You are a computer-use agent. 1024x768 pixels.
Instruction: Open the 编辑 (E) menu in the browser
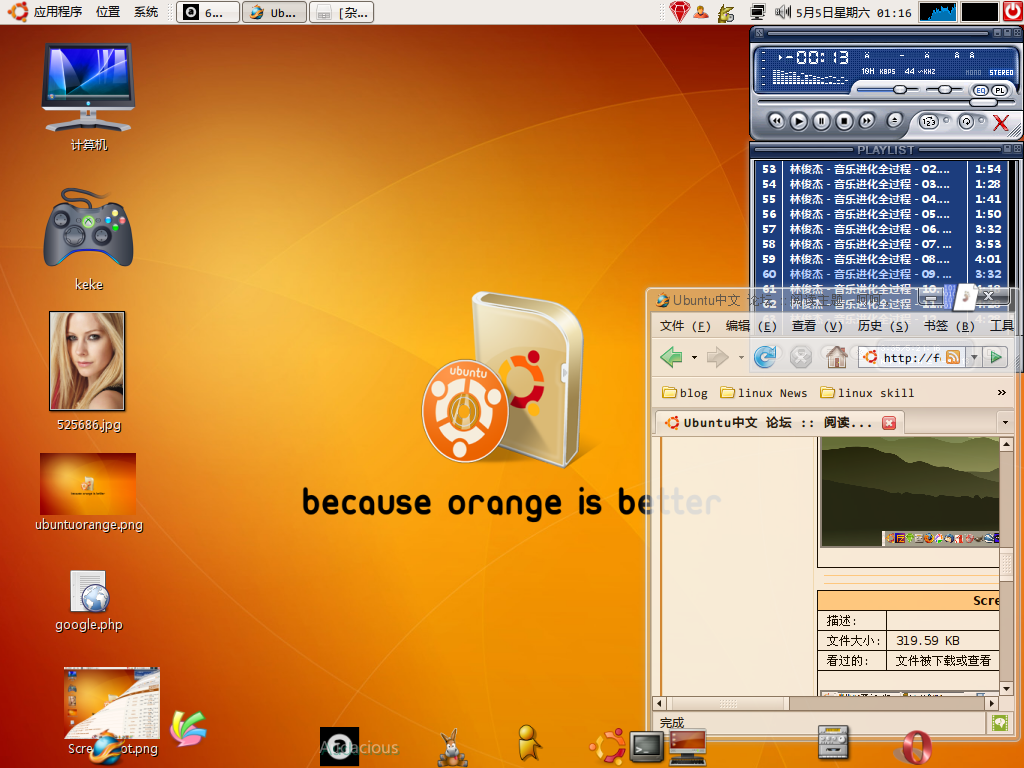pyautogui.click(x=751, y=326)
